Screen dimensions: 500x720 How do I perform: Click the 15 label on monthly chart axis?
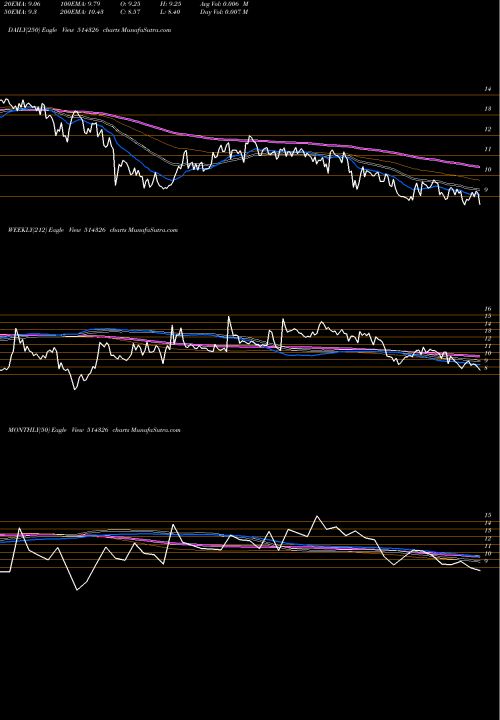pyautogui.click(x=488, y=516)
